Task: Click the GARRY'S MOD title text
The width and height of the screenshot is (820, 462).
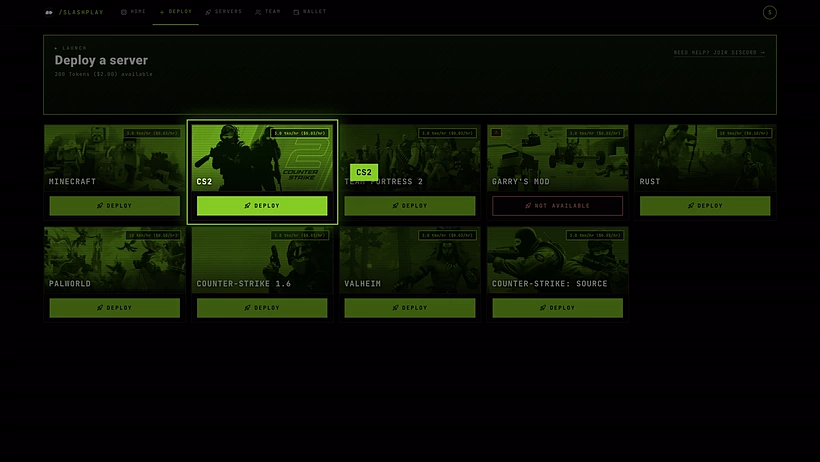Action: (x=520, y=182)
